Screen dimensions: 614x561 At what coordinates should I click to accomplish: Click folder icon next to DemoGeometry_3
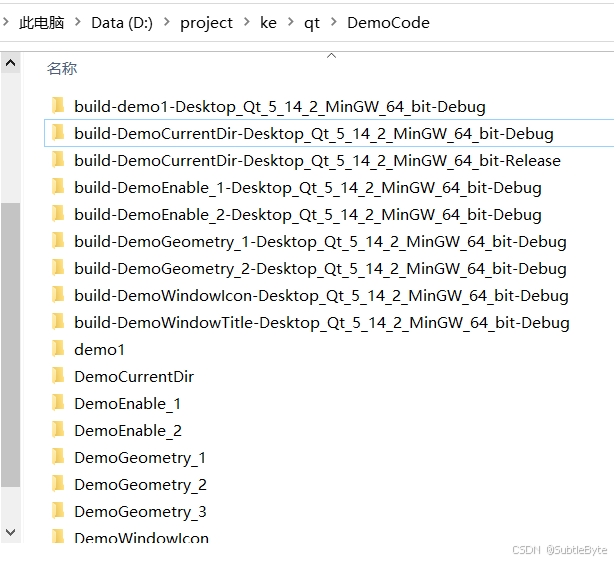[x=58, y=511]
